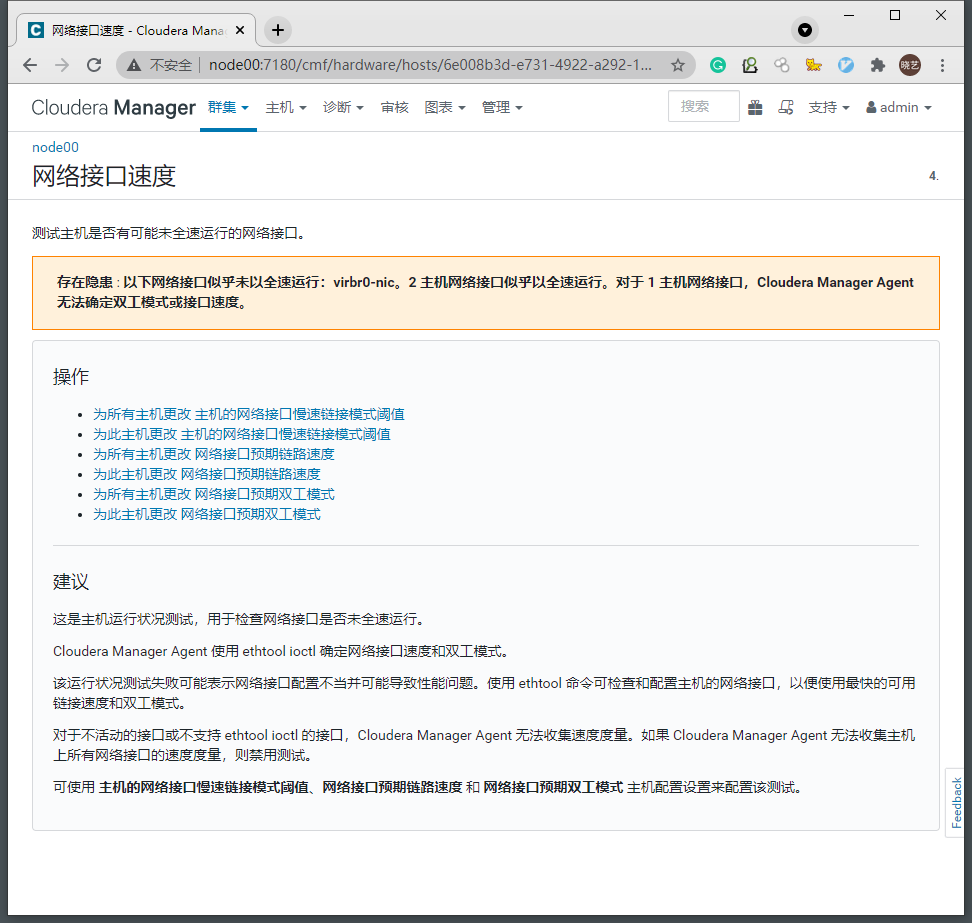
Task: Minimize the browser window
Action: (x=849, y=15)
